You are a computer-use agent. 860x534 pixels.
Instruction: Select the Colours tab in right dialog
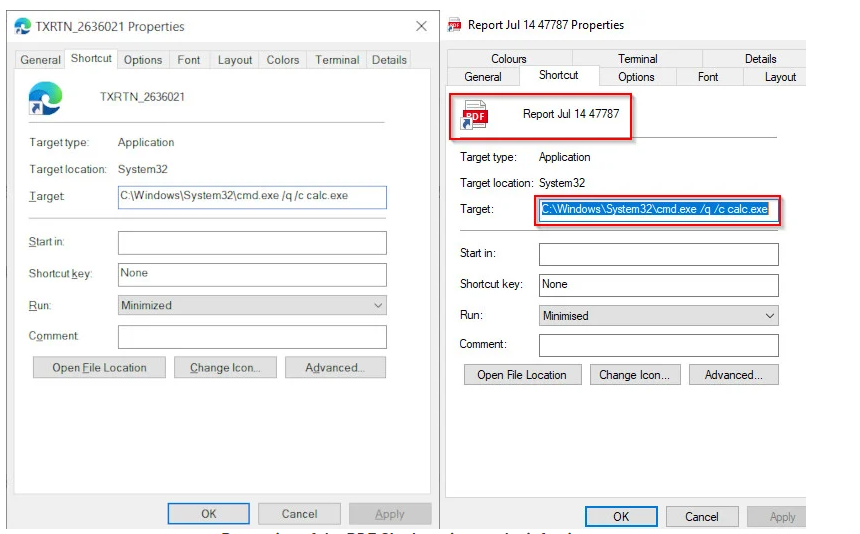[x=508, y=59]
